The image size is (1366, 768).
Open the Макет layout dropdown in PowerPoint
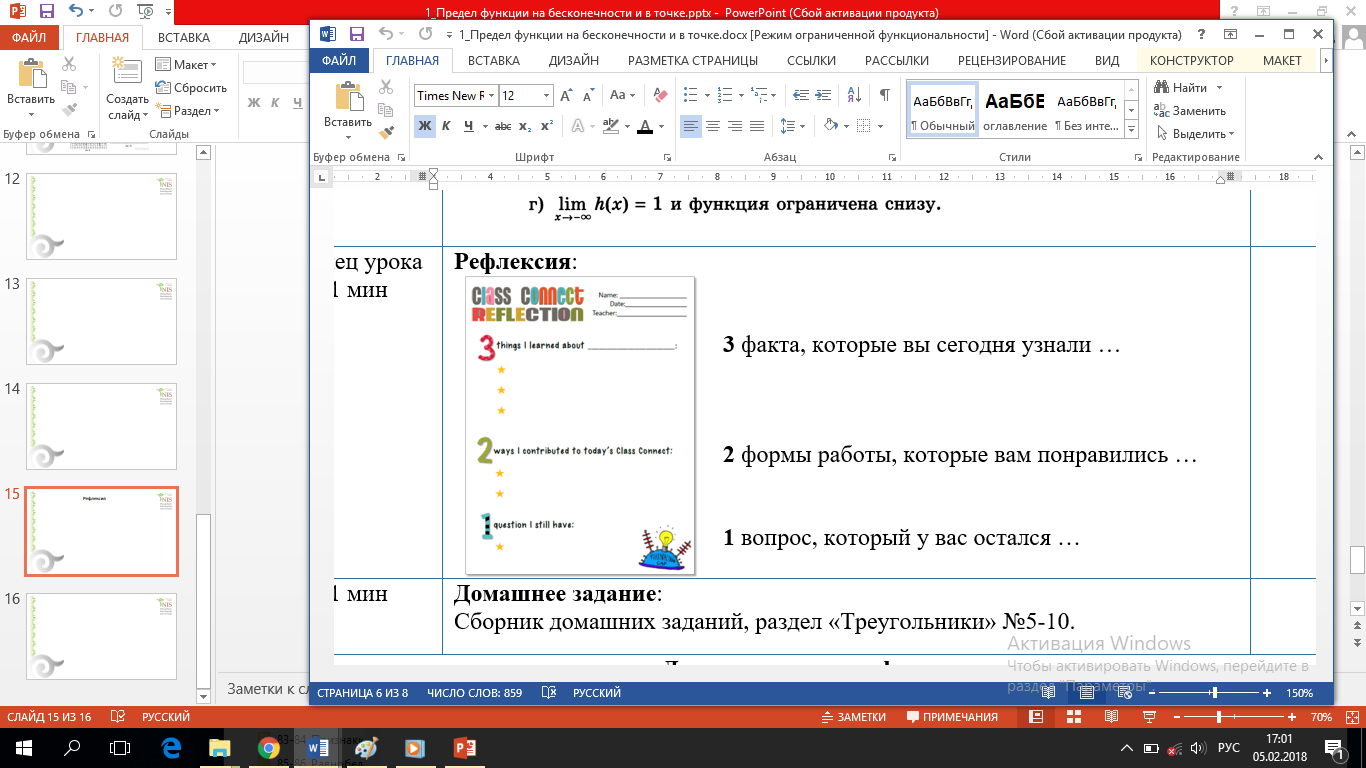(x=191, y=65)
